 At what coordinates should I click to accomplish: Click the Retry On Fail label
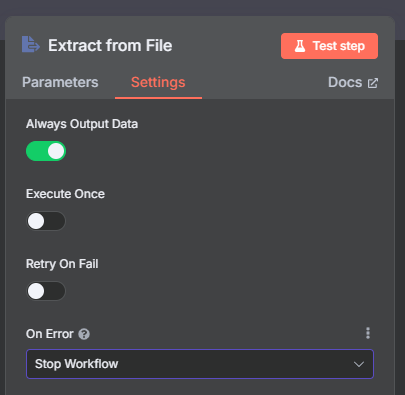[x=62, y=264]
